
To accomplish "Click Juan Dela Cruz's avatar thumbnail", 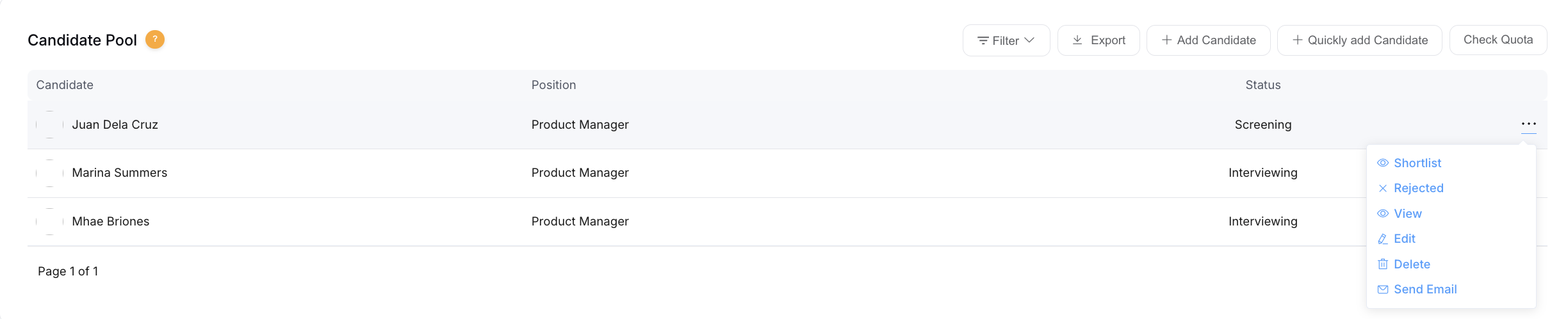I will coord(50,125).
